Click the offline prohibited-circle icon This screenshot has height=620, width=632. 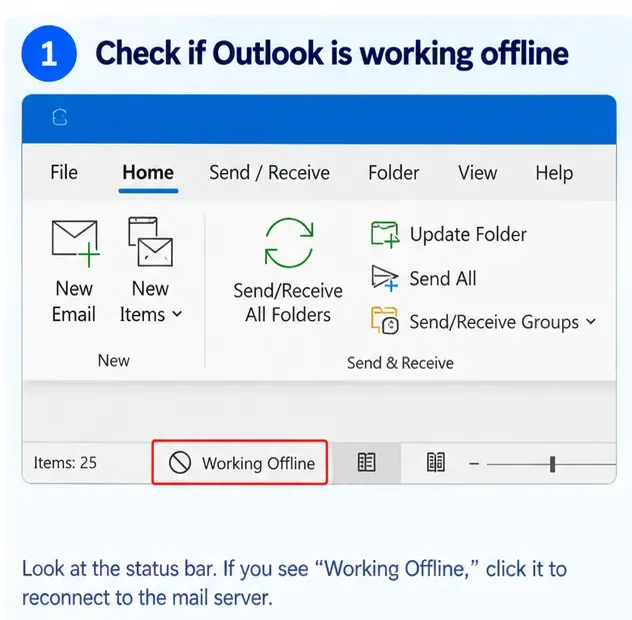[180, 462]
